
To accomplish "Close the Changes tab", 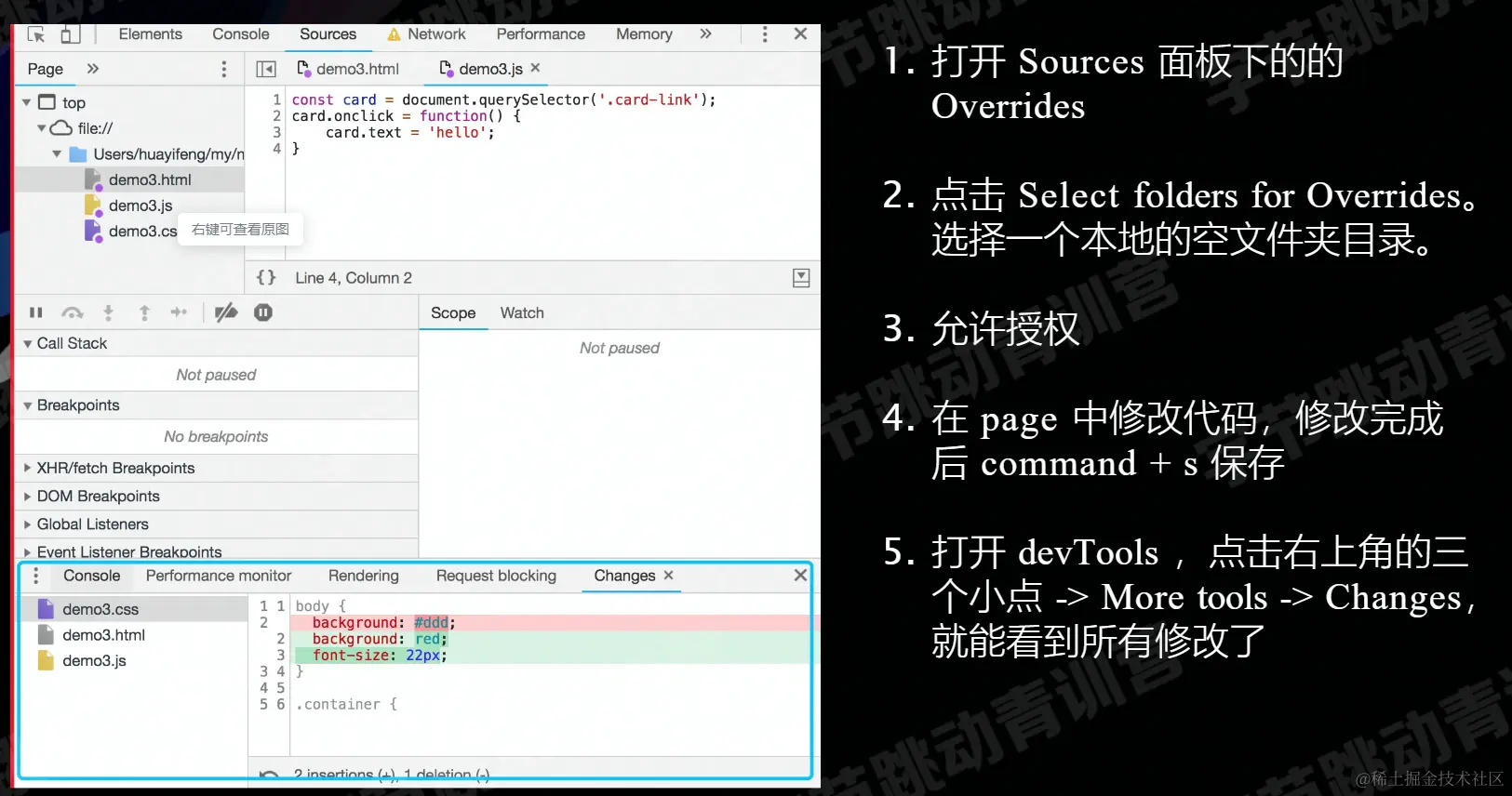I will tap(668, 575).
